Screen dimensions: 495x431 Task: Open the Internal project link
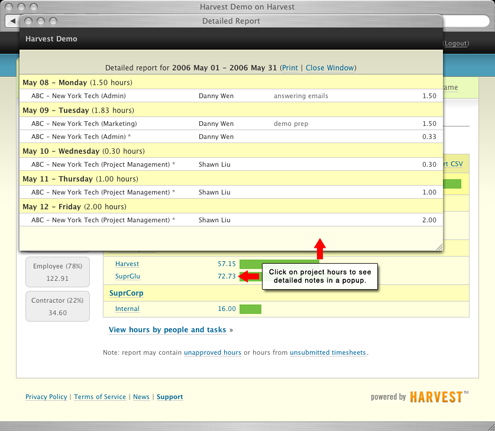[127, 309]
